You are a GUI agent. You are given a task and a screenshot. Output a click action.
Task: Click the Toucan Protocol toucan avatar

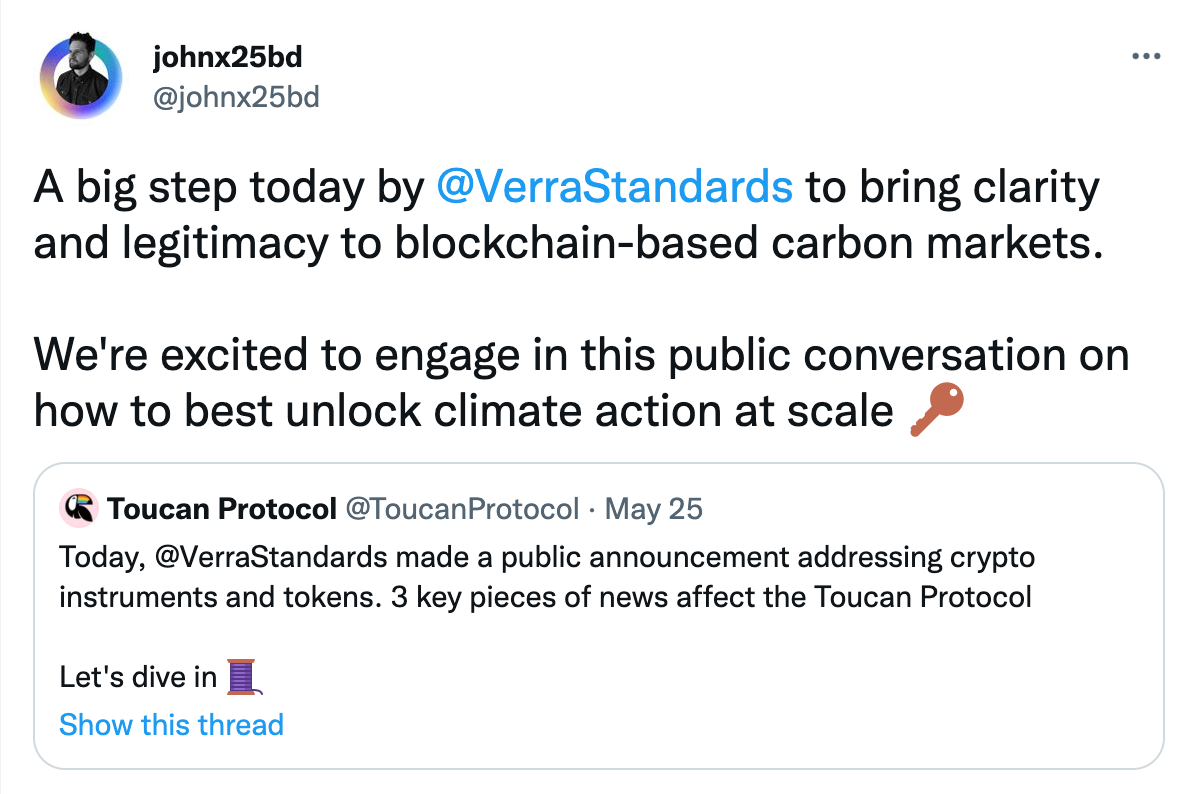[x=79, y=509]
